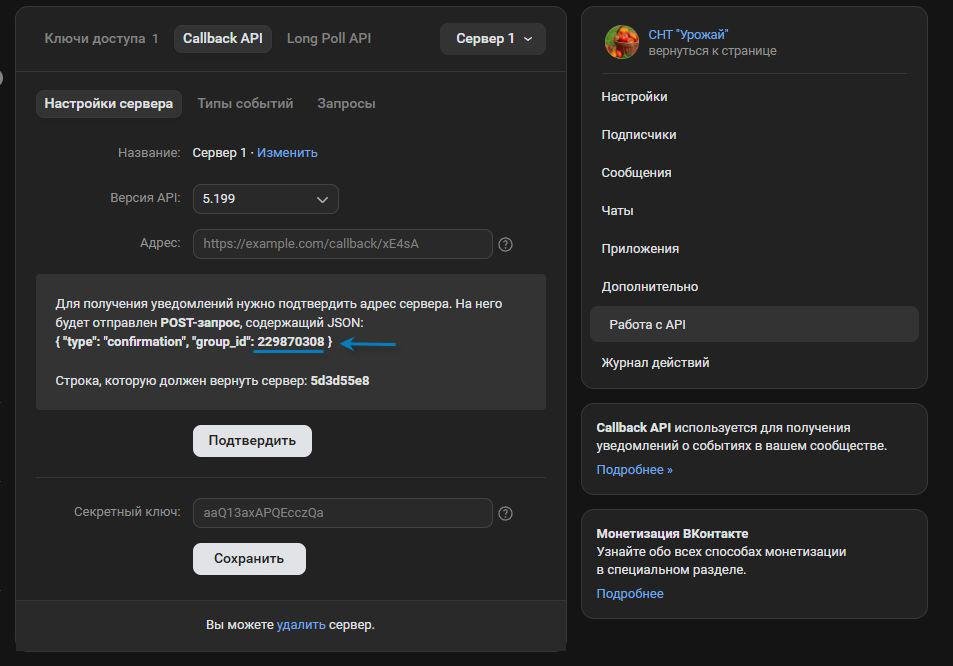Screen dimensions: 953x666
Task: Open Подробнее link under Монетизация ВКонтакте
Action: pyautogui.click(x=629, y=594)
